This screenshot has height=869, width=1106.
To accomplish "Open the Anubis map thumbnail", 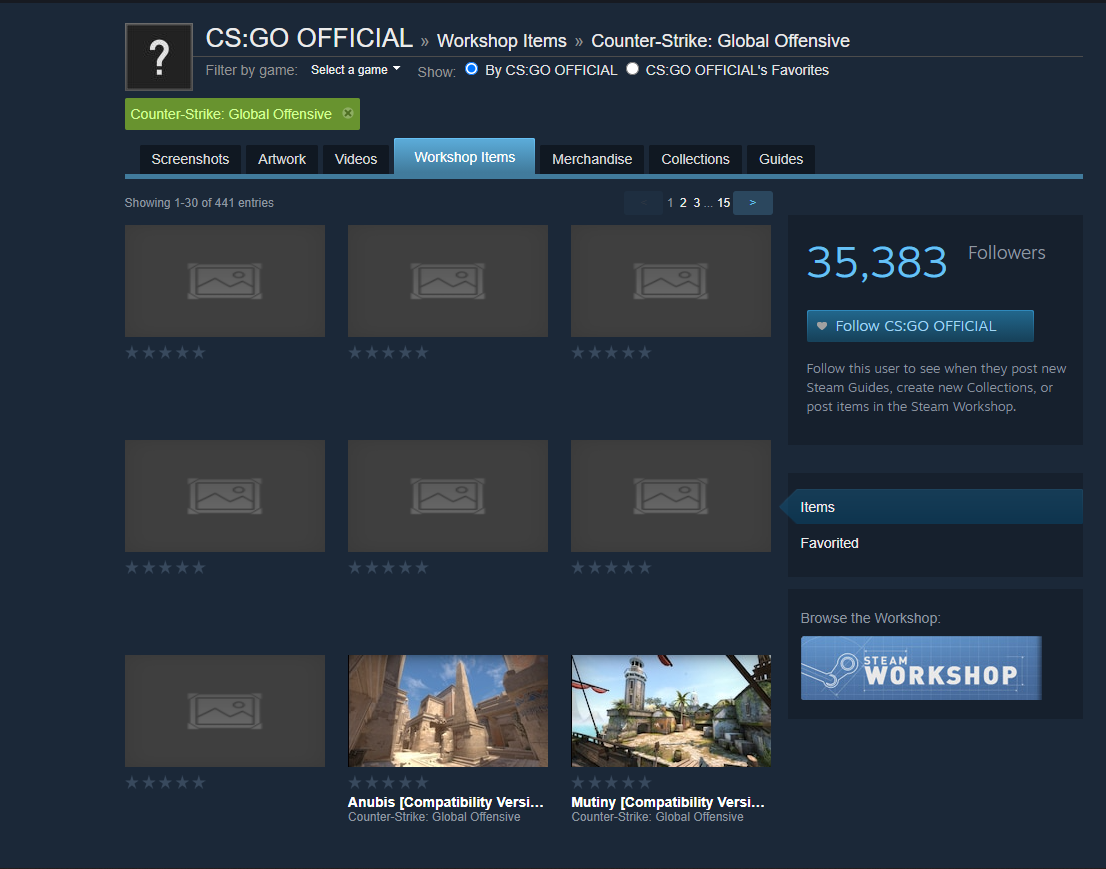I will (x=448, y=710).
